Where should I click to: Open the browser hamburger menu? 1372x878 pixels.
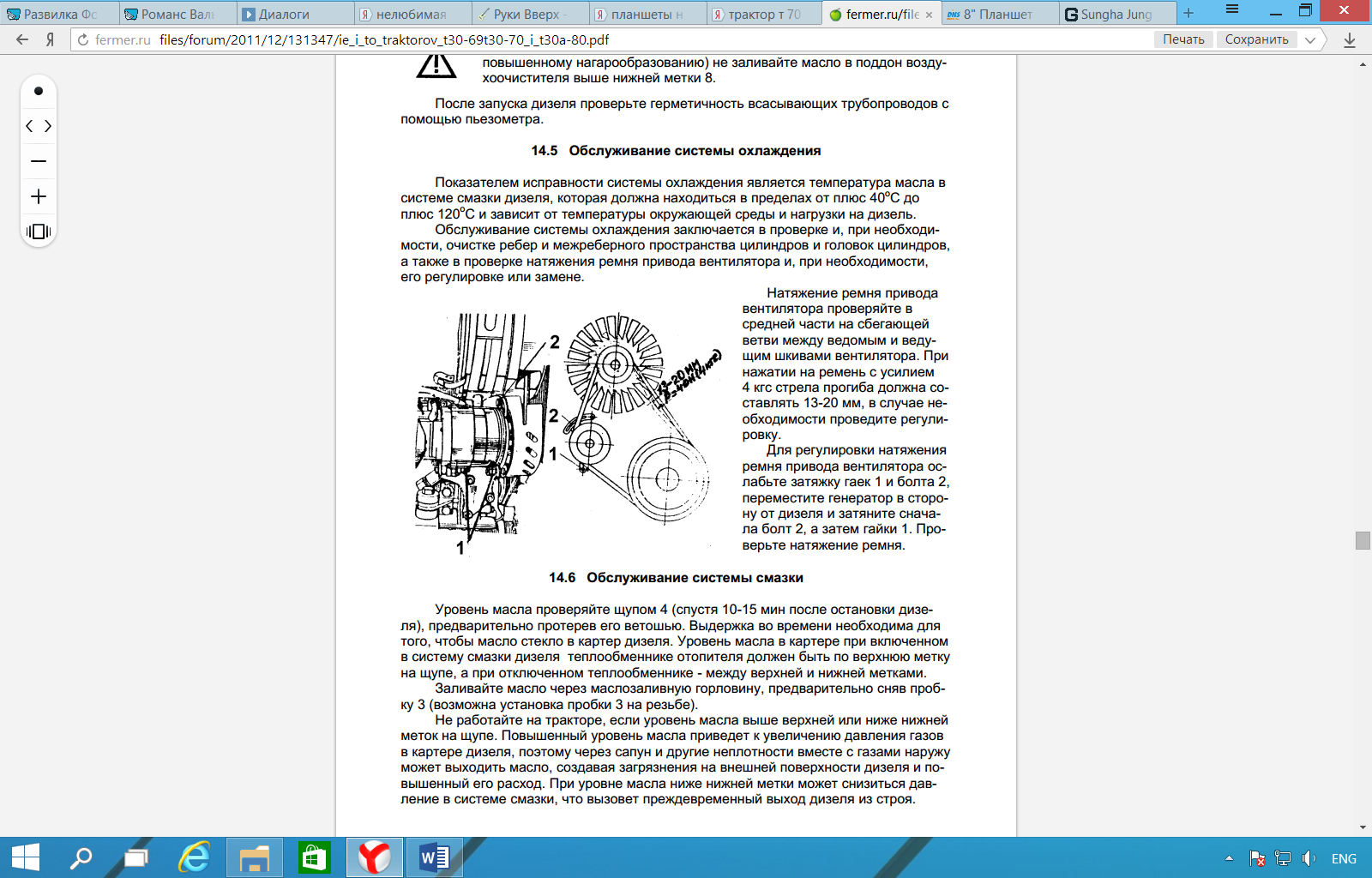click(x=1232, y=9)
